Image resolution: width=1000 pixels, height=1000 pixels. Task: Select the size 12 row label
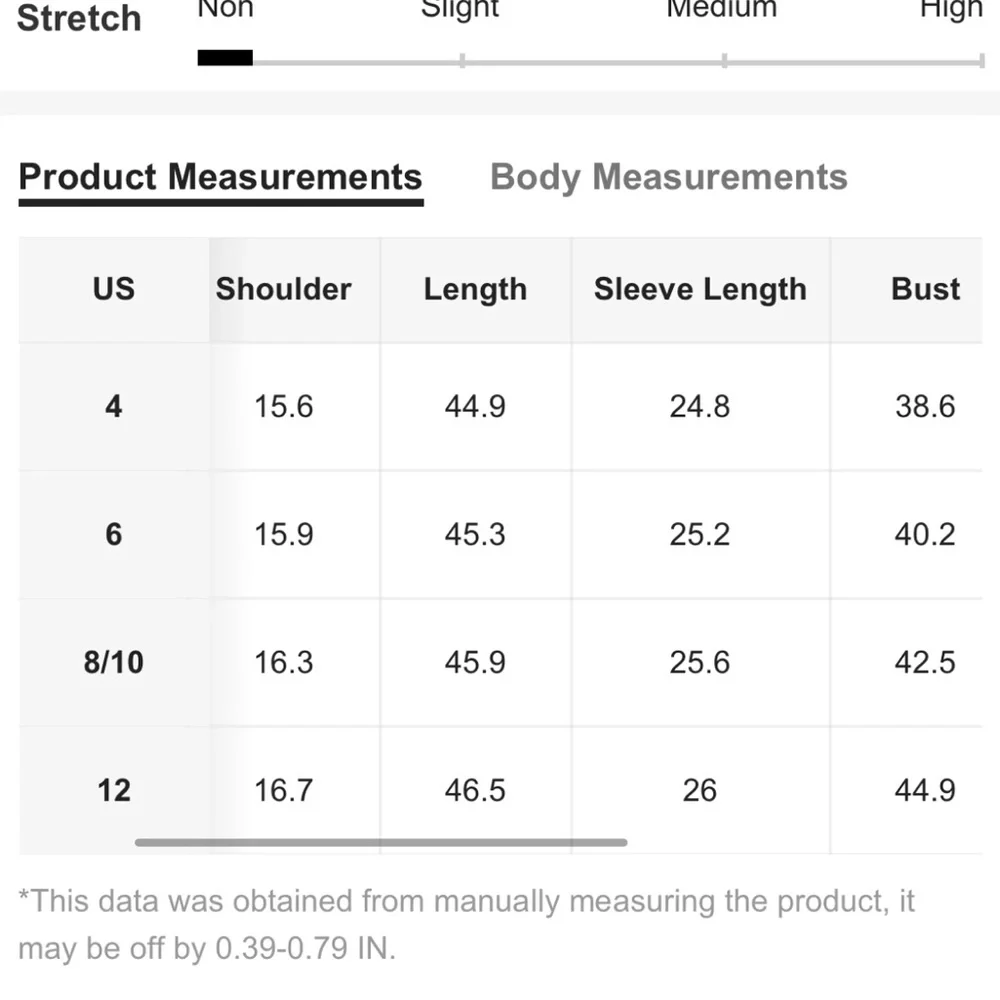(114, 790)
